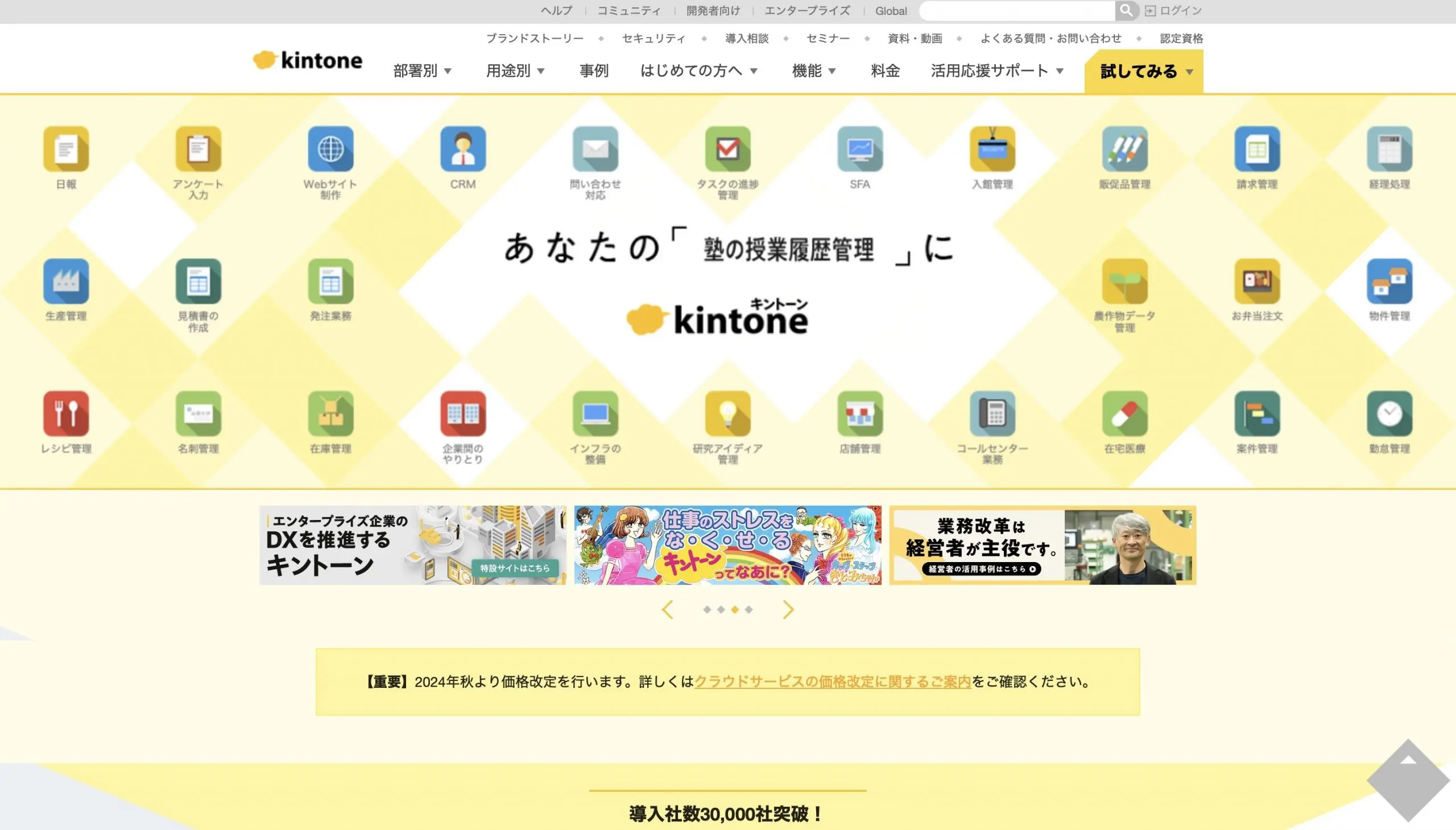This screenshot has width=1456, height=830.
Task: Open the 開発者向け developer link
Action: [713, 10]
